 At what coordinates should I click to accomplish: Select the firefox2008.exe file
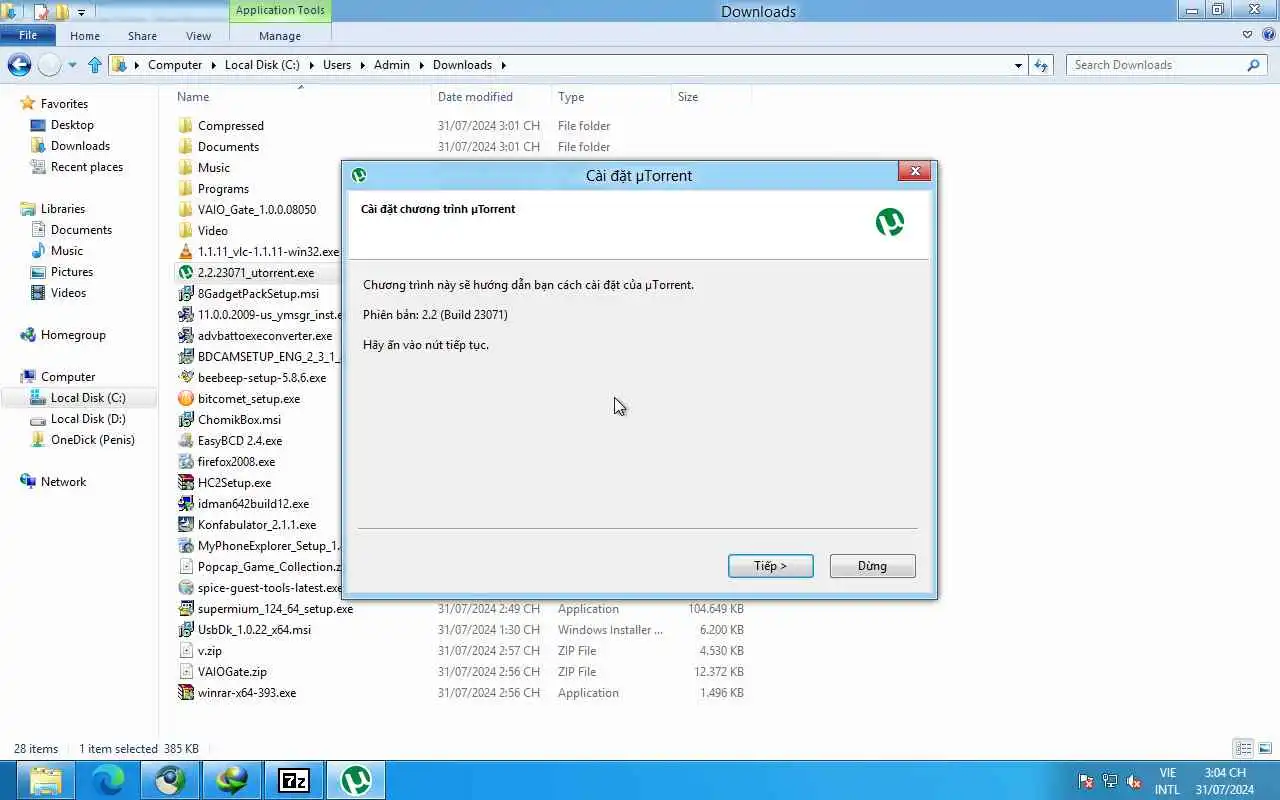[x=236, y=462]
